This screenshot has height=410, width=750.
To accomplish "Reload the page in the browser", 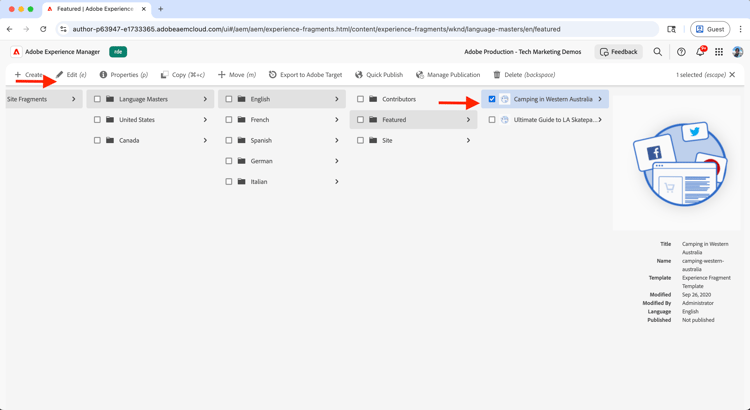I will [43, 29].
